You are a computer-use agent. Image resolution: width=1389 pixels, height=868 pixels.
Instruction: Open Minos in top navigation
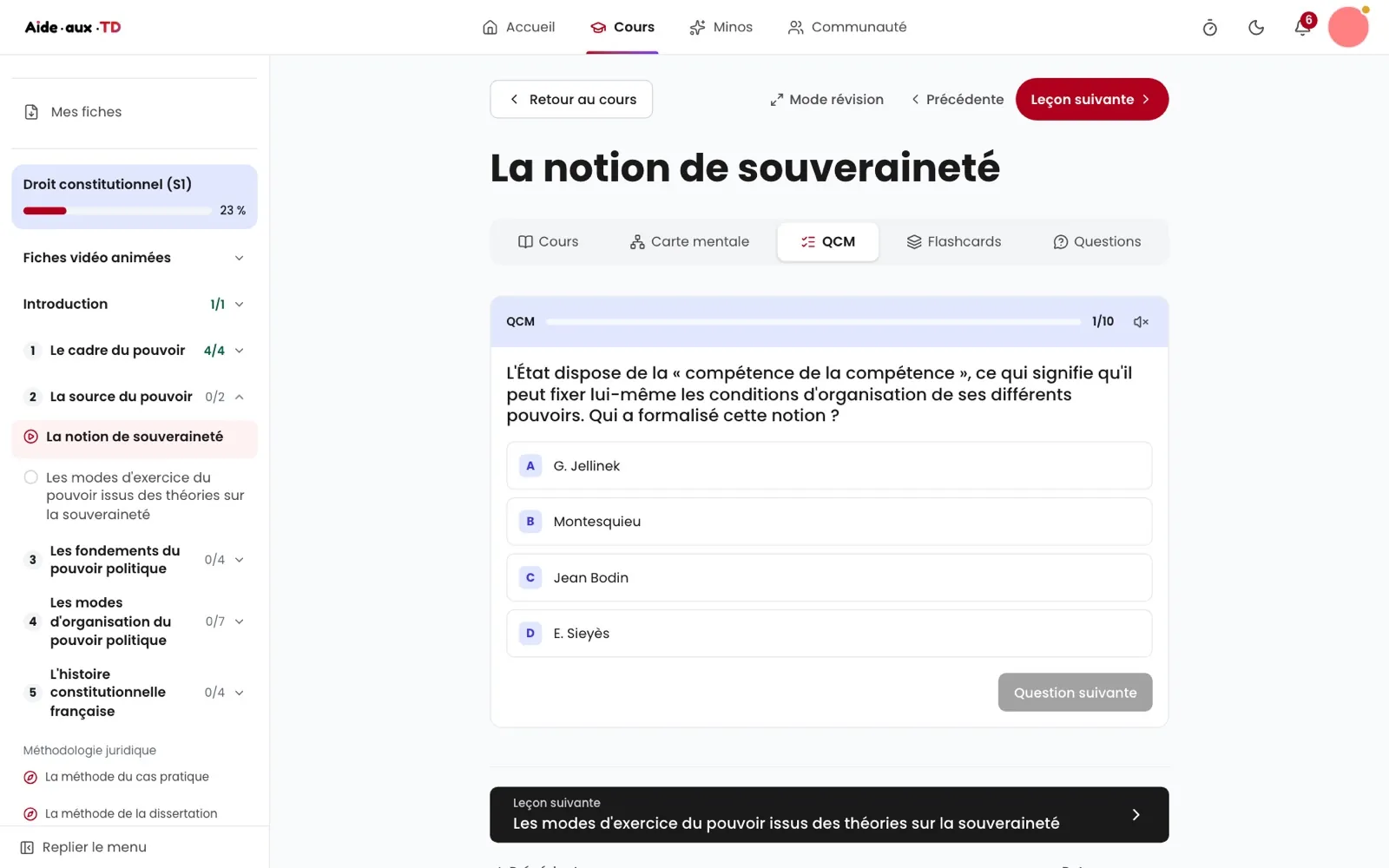pyautogui.click(x=721, y=28)
